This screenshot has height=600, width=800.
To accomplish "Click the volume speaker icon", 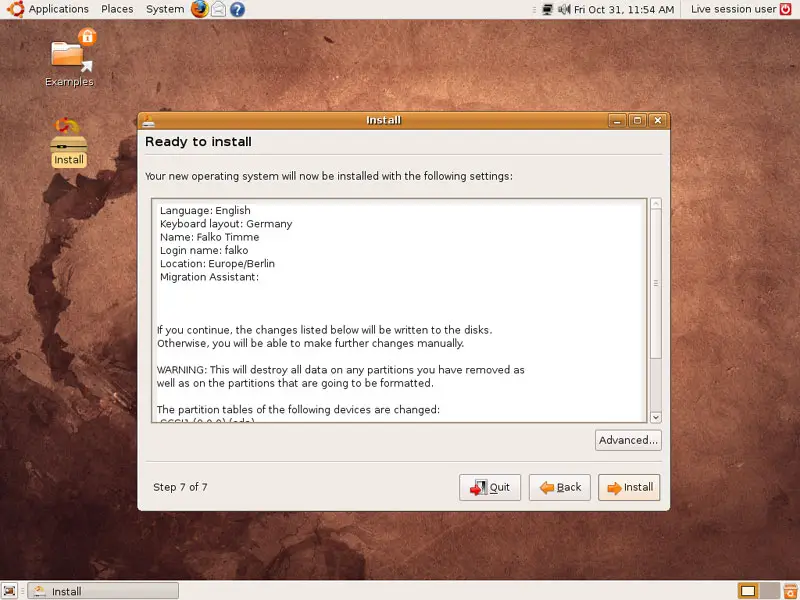I will pyautogui.click(x=564, y=9).
